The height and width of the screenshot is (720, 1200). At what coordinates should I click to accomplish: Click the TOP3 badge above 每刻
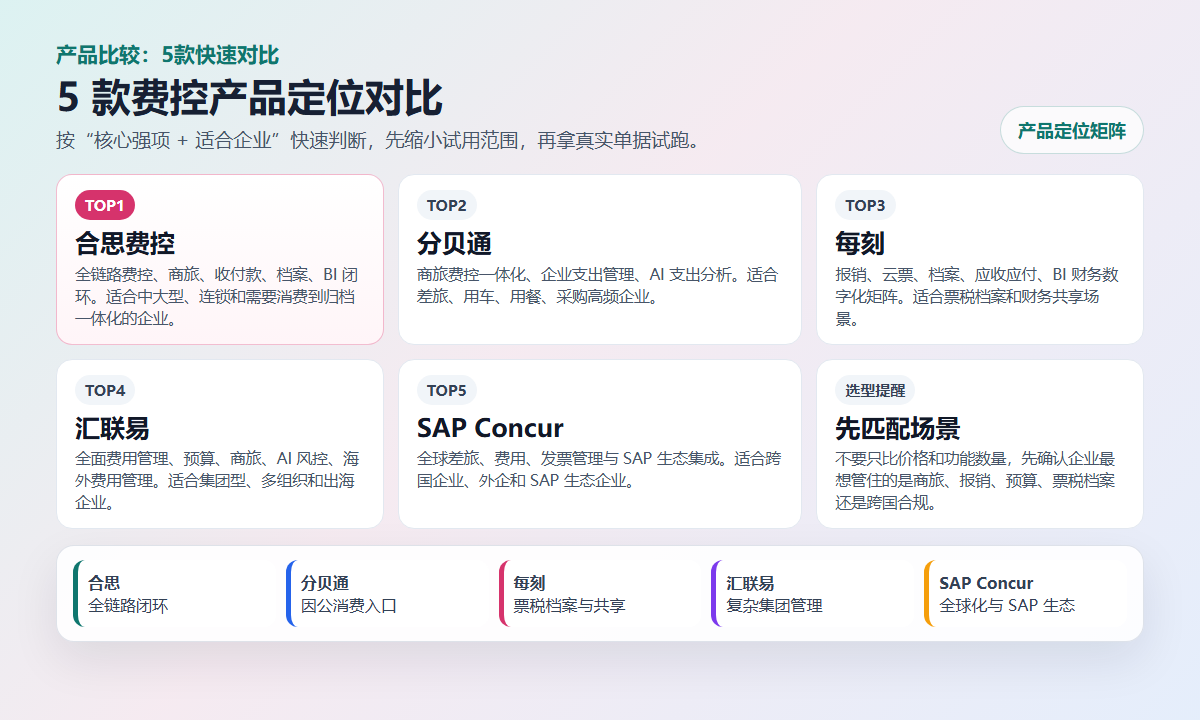[x=865, y=205]
